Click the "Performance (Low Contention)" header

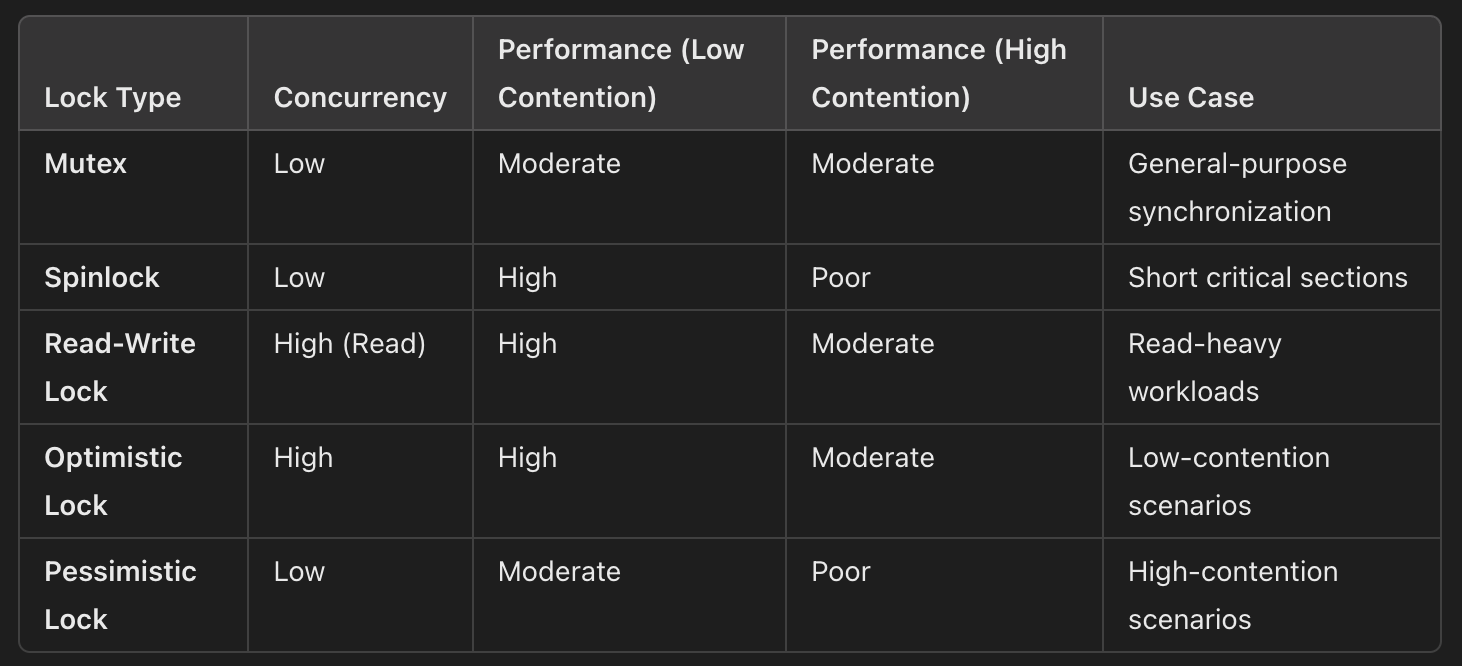(621, 73)
